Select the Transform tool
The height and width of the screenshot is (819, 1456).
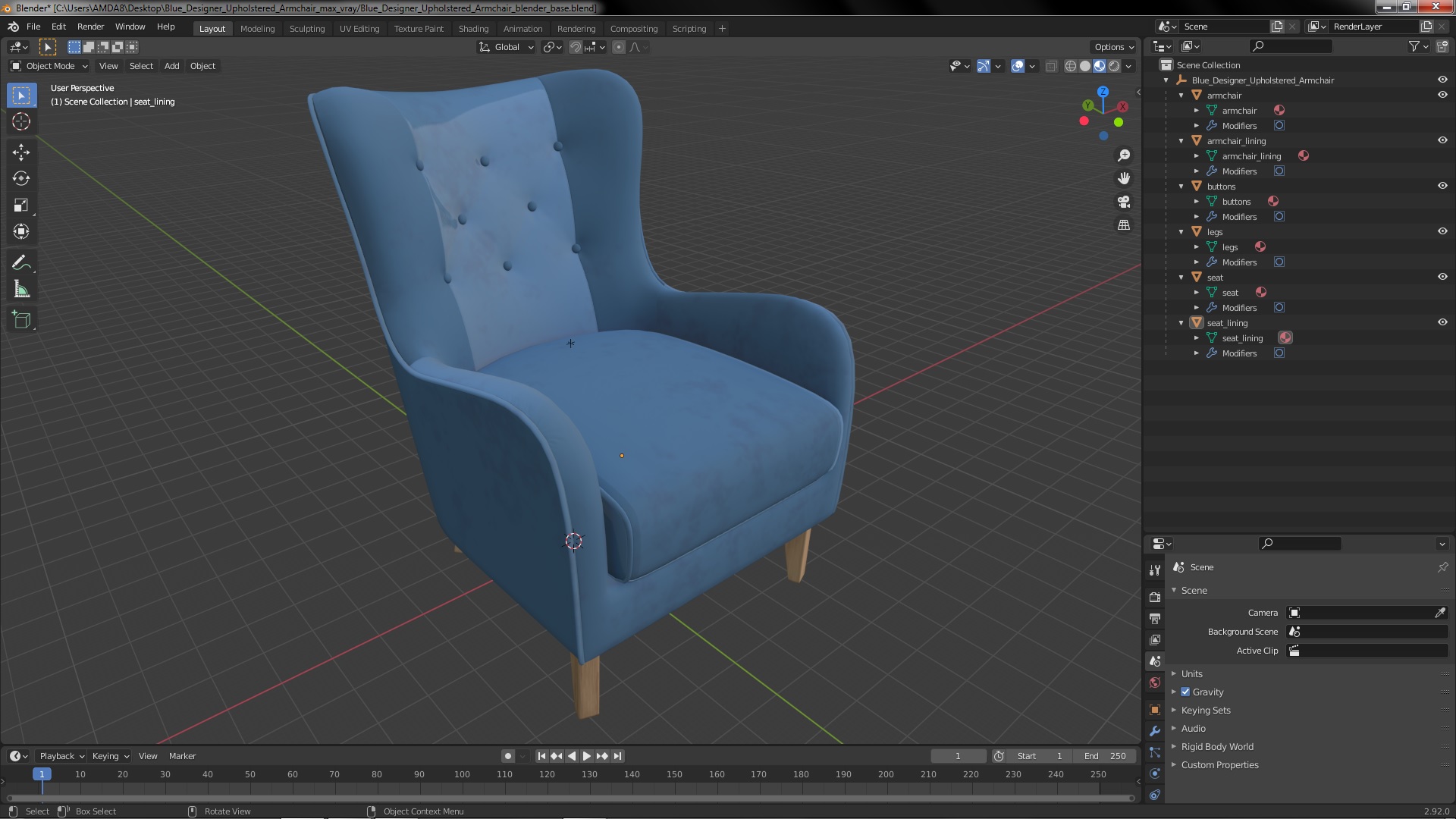[21, 231]
